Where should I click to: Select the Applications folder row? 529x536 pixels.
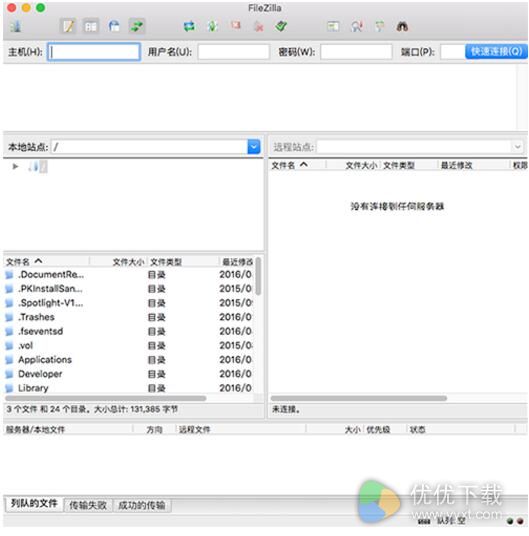pos(129,360)
